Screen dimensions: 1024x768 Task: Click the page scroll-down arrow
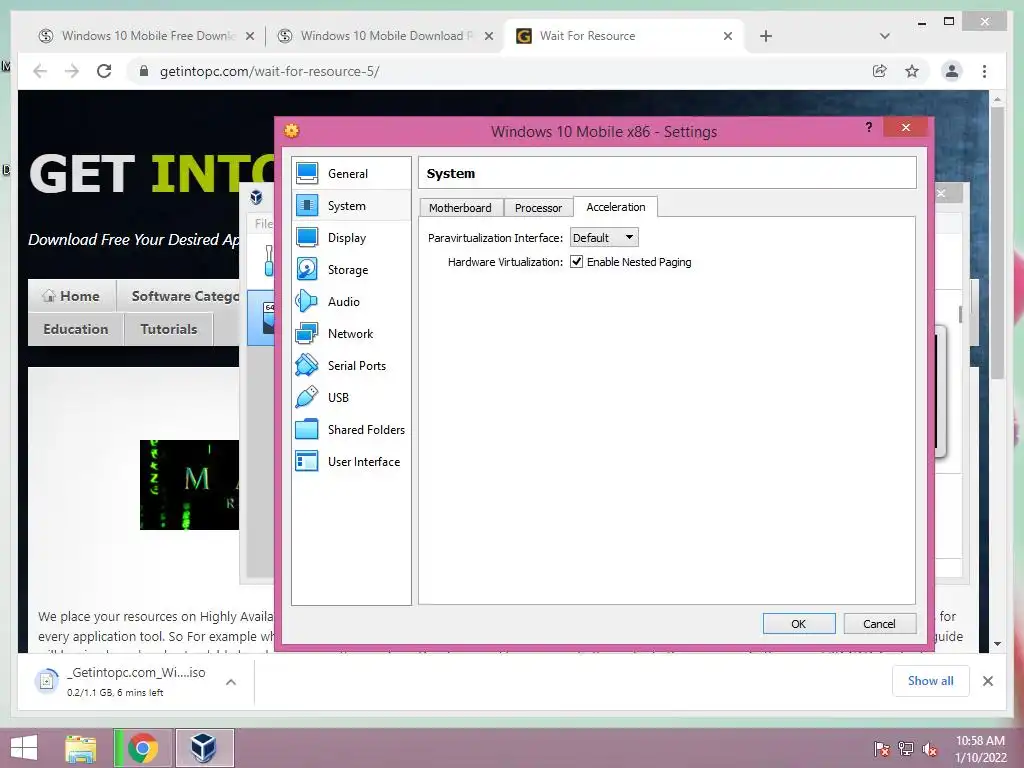pos(997,644)
